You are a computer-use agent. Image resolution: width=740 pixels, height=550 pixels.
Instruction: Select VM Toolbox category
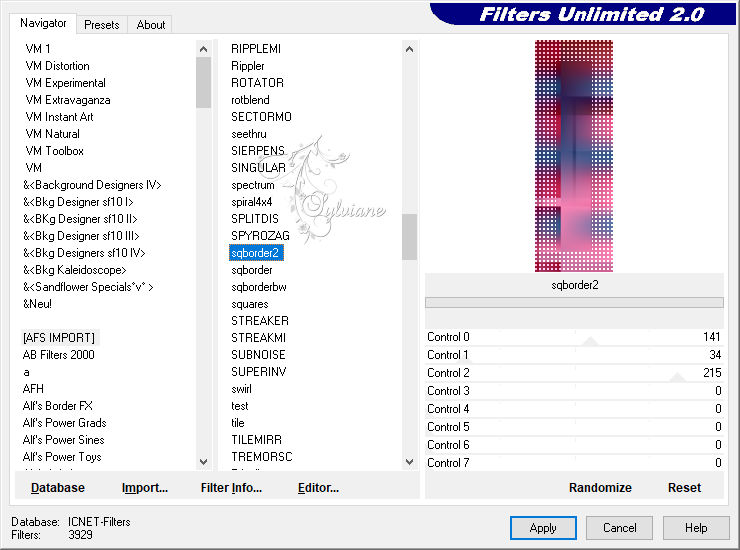[54, 151]
